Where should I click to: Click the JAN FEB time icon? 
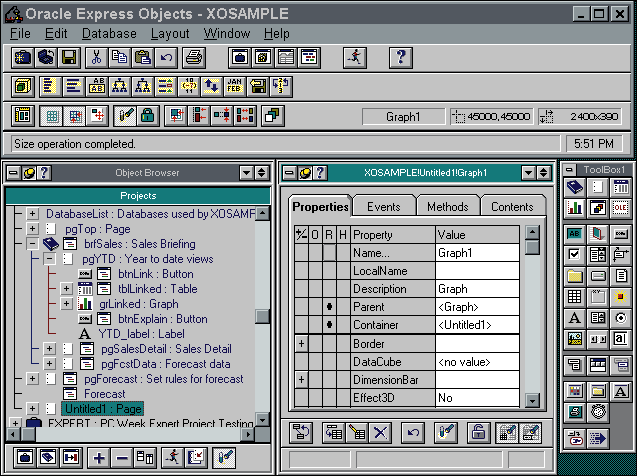pos(234,86)
